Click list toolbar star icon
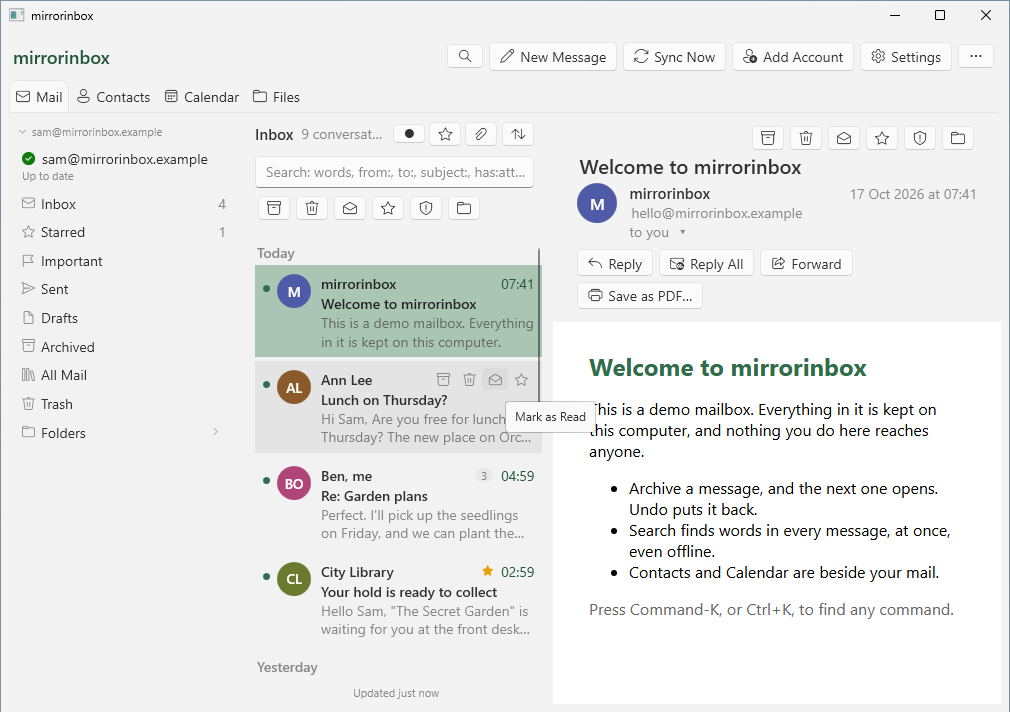1010x712 pixels. pyautogui.click(x=388, y=208)
